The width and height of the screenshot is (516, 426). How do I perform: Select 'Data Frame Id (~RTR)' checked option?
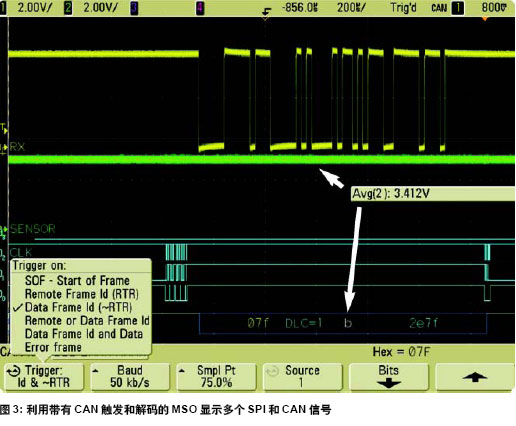pyautogui.click(x=79, y=307)
